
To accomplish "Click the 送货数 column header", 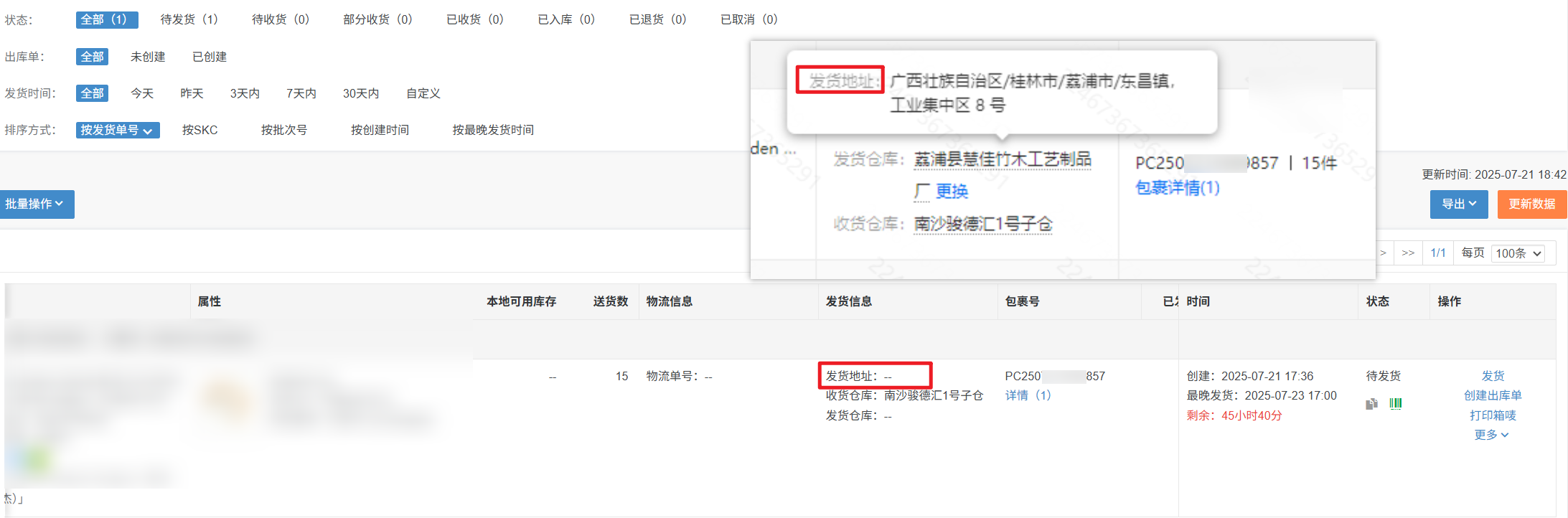I will tap(611, 301).
